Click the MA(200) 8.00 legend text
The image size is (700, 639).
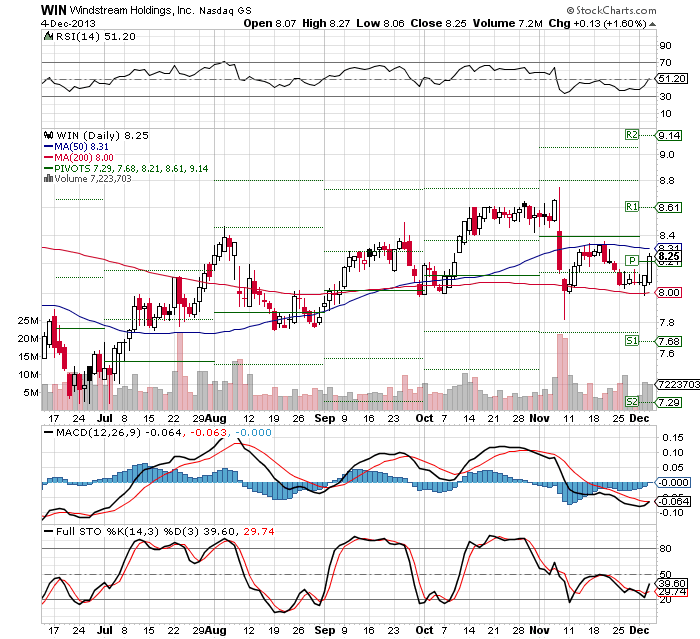point(84,158)
